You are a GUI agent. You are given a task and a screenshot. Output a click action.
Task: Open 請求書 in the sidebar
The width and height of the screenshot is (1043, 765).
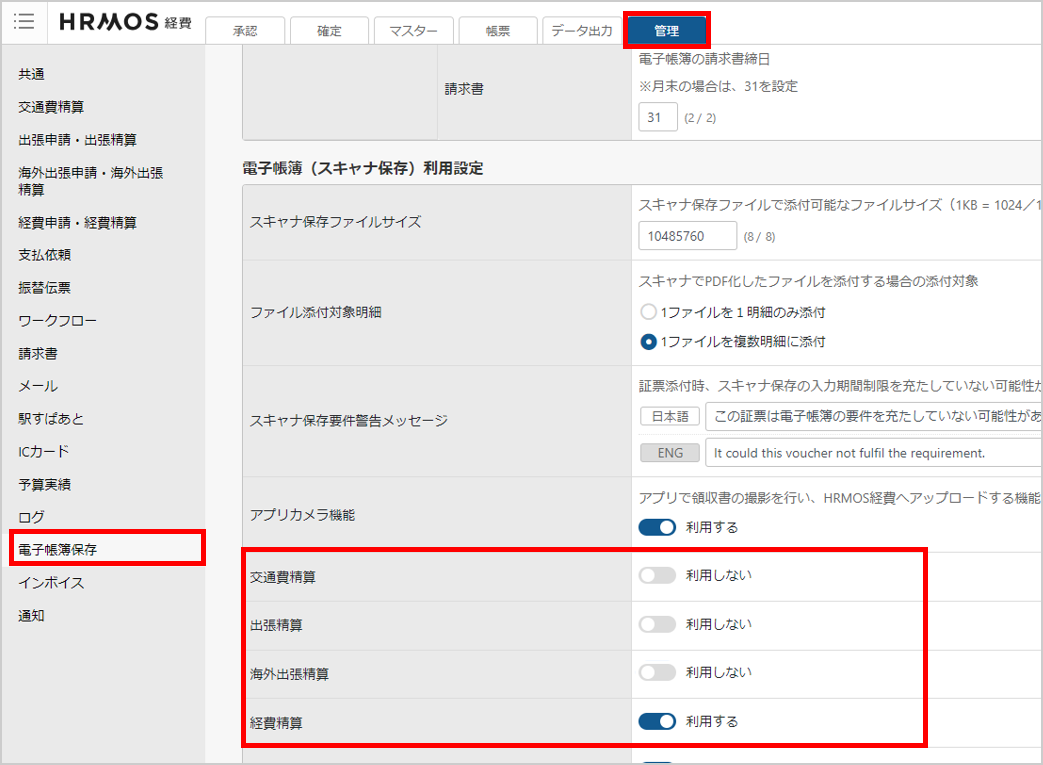(38, 353)
